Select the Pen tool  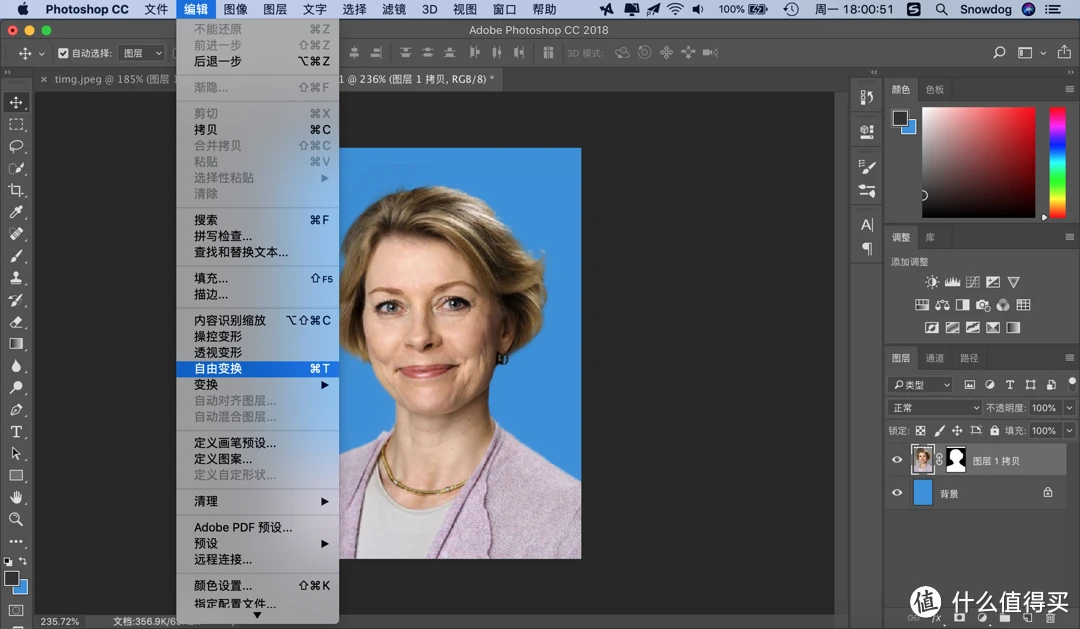(16, 410)
